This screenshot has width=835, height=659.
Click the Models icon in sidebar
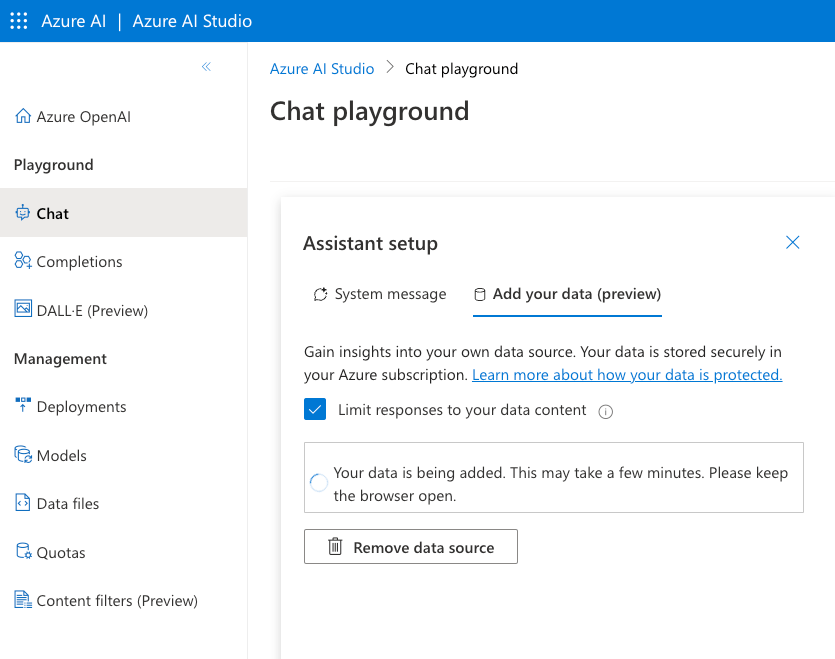pyautogui.click(x=23, y=455)
